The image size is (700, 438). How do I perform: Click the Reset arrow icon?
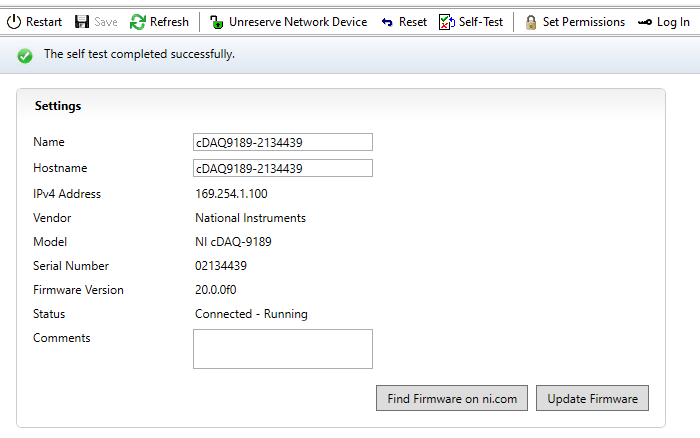[387, 22]
